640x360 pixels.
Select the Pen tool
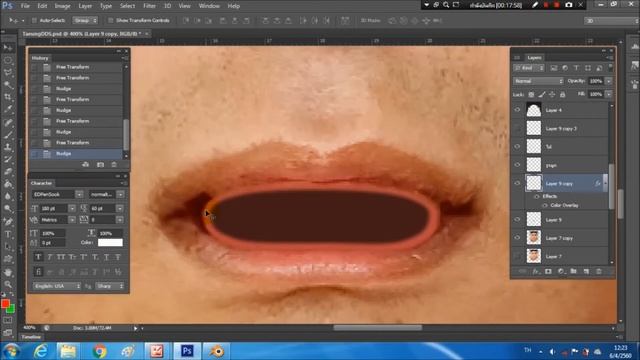[8, 222]
